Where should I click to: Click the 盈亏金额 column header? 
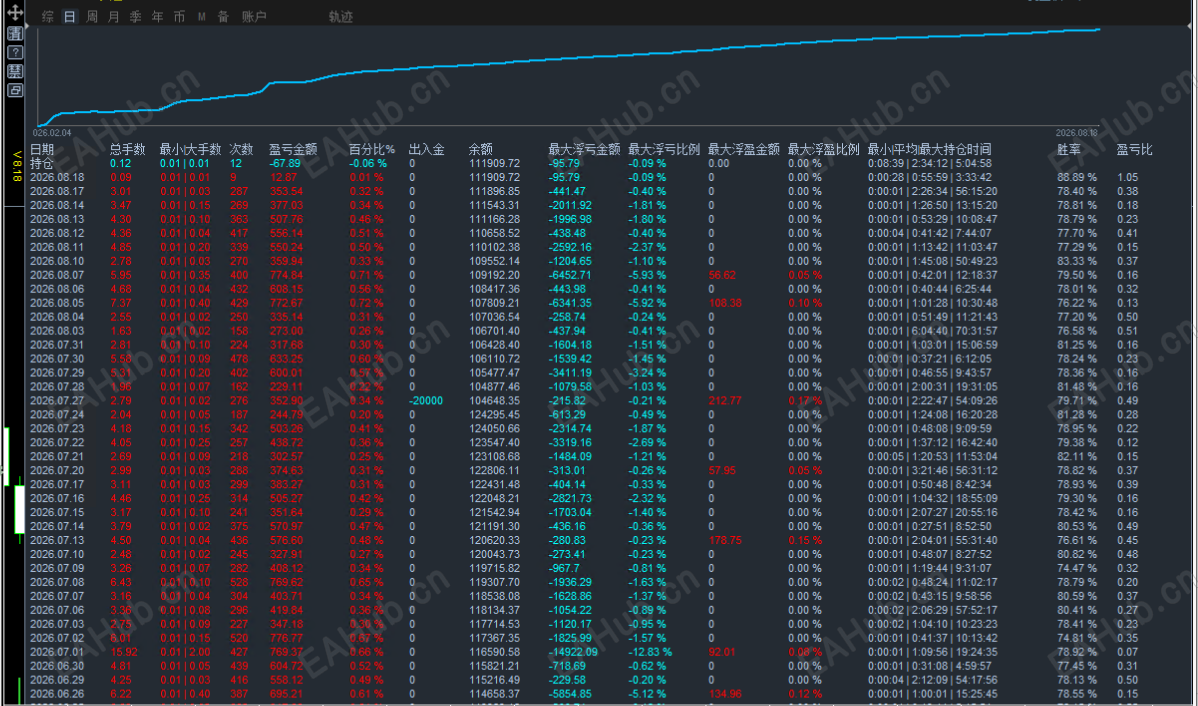(293, 150)
